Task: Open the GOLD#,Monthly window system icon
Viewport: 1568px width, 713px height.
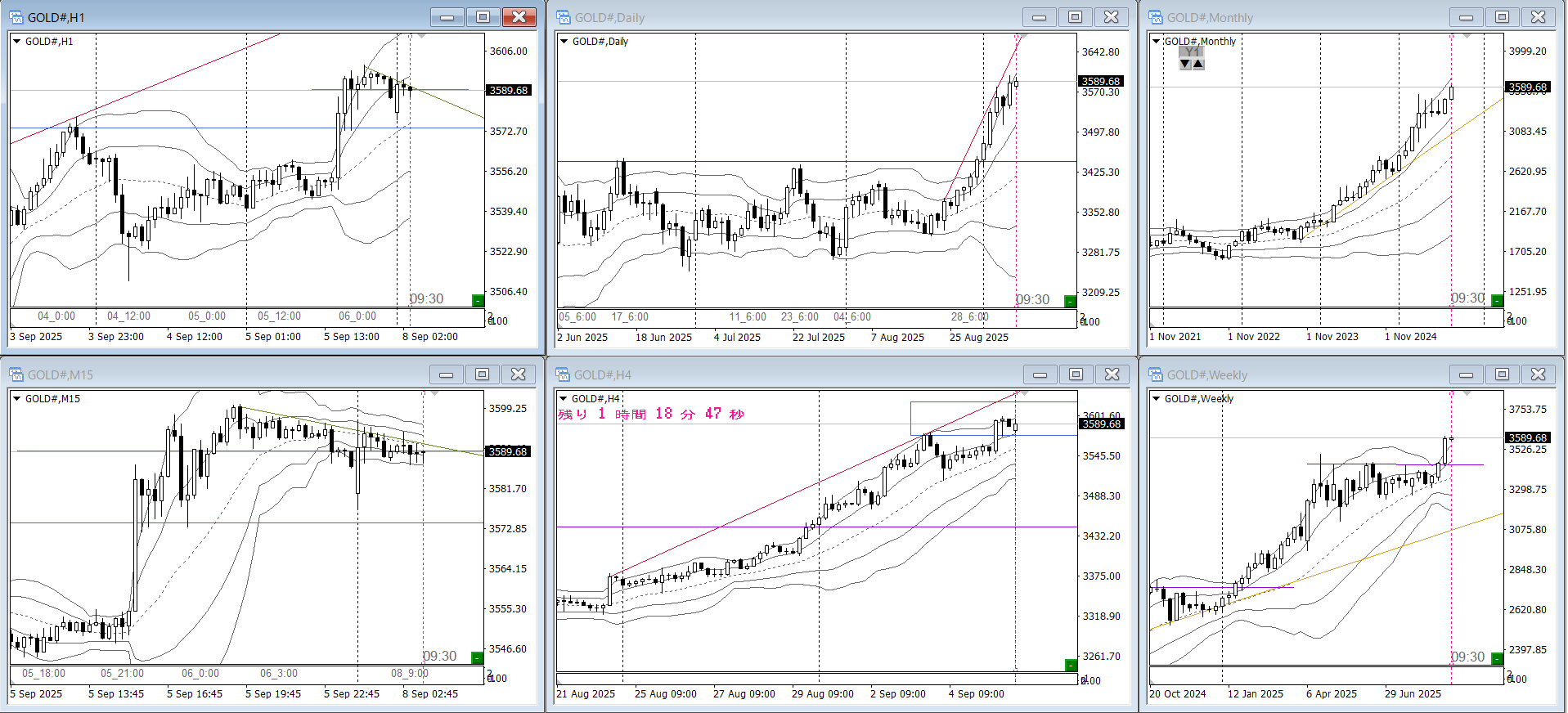Action: pos(1156,17)
